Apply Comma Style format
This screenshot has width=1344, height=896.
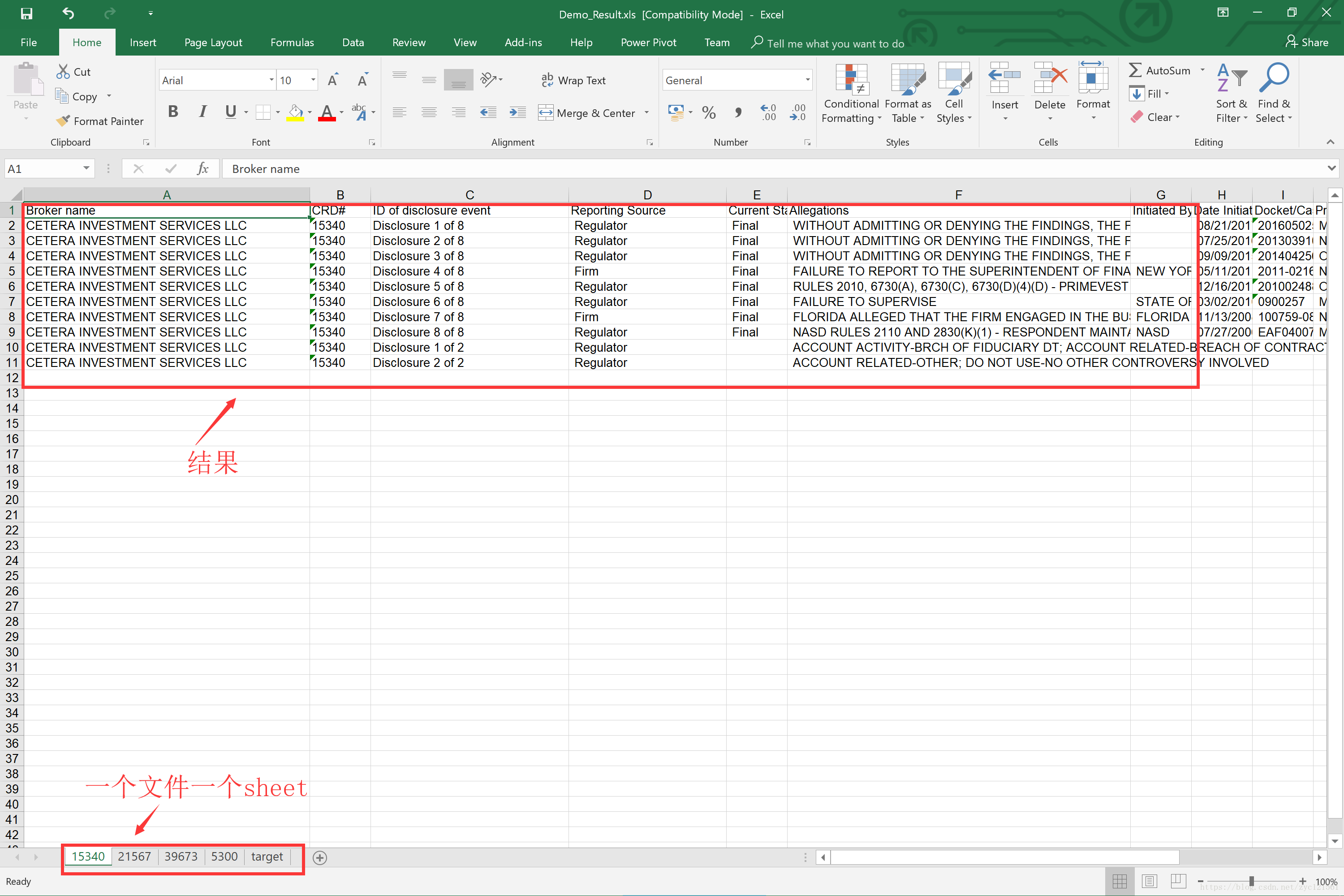click(x=738, y=112)
